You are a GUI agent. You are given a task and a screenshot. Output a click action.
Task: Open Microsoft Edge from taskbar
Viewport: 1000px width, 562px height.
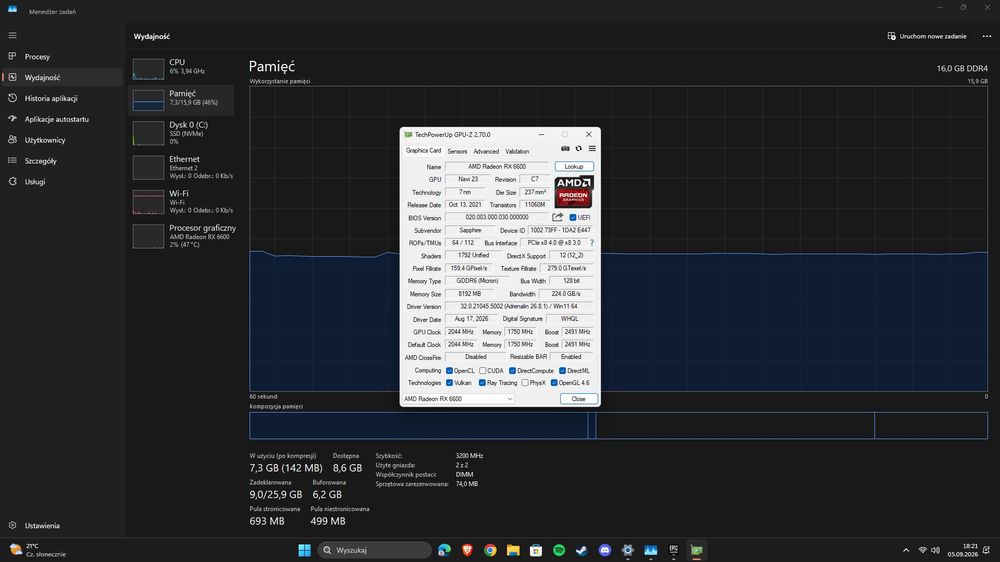(x=445, y=550)
